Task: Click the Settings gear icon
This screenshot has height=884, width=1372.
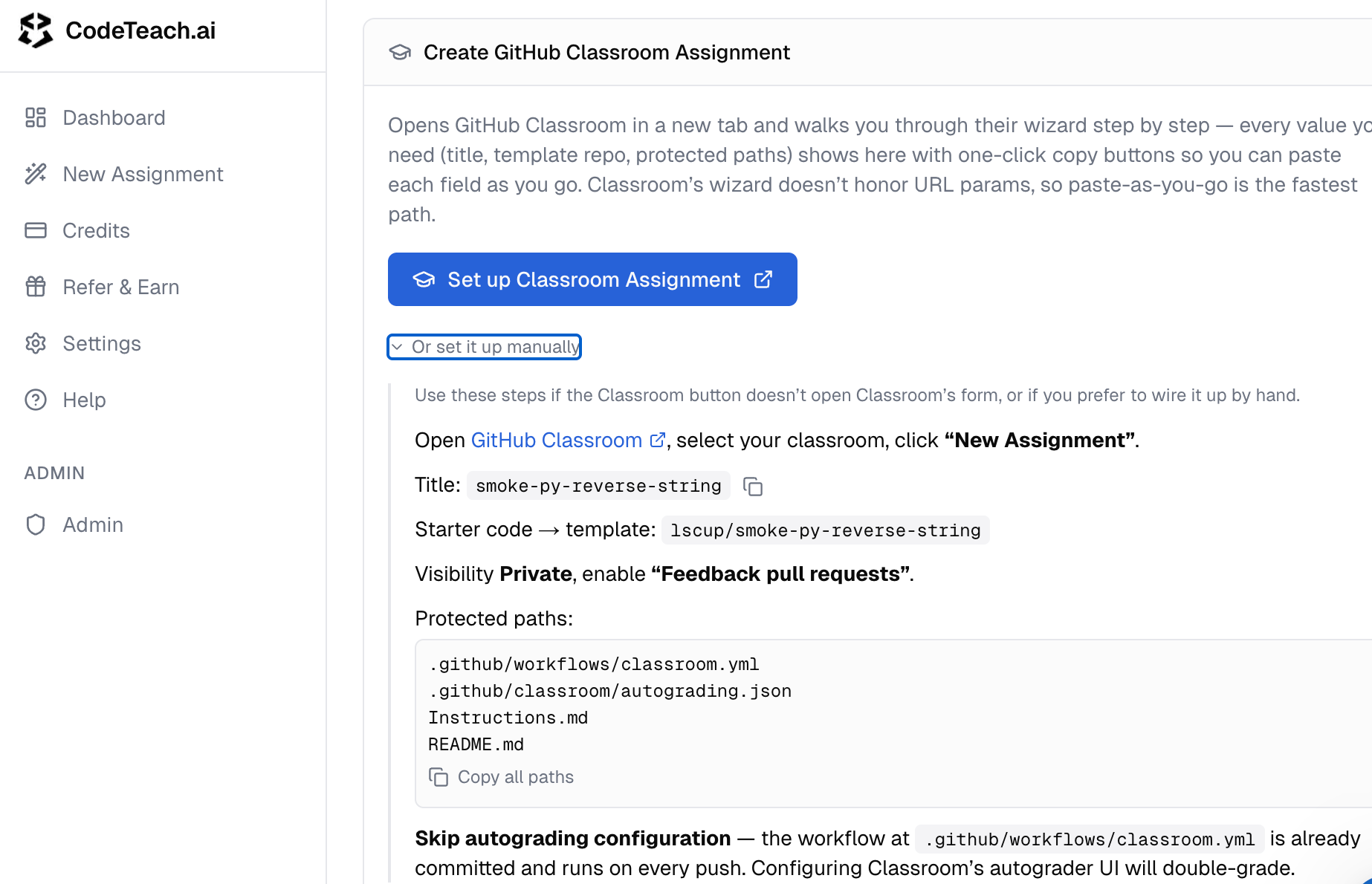Action: (x=36, y=343)
